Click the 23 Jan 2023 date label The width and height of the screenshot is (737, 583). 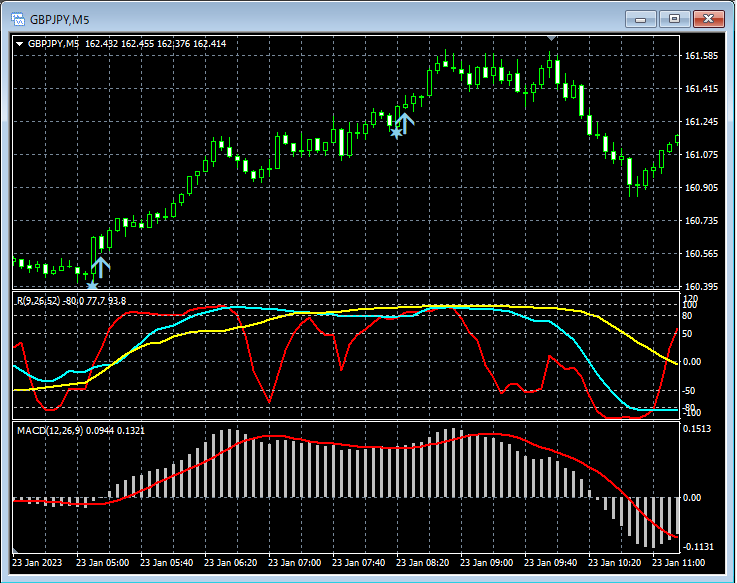click(x=37, y=563)
